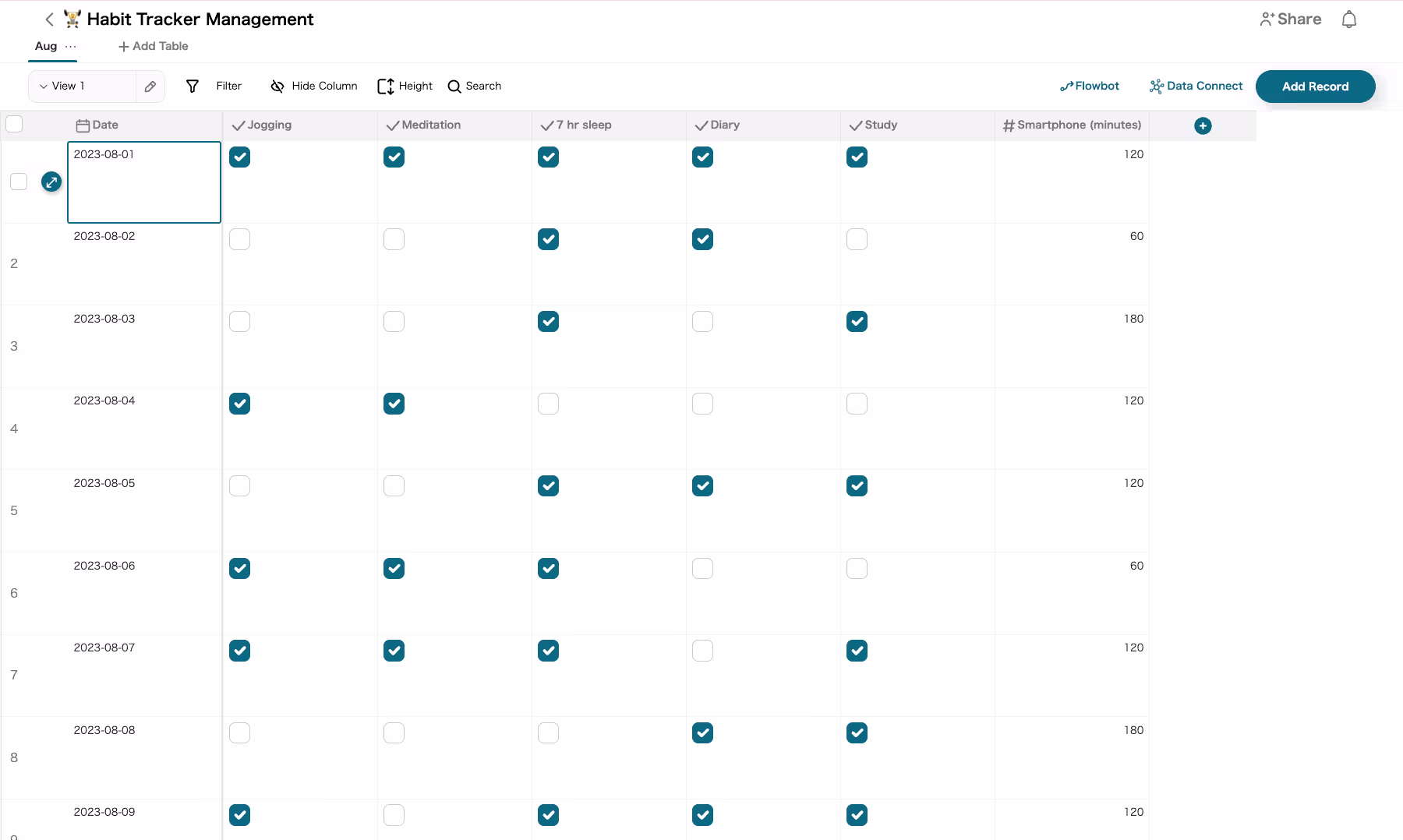The height and width of the screenshot is (840, 1403).
Task: Uncheck Study for 2023-08-03
Action: pos(857,322)
